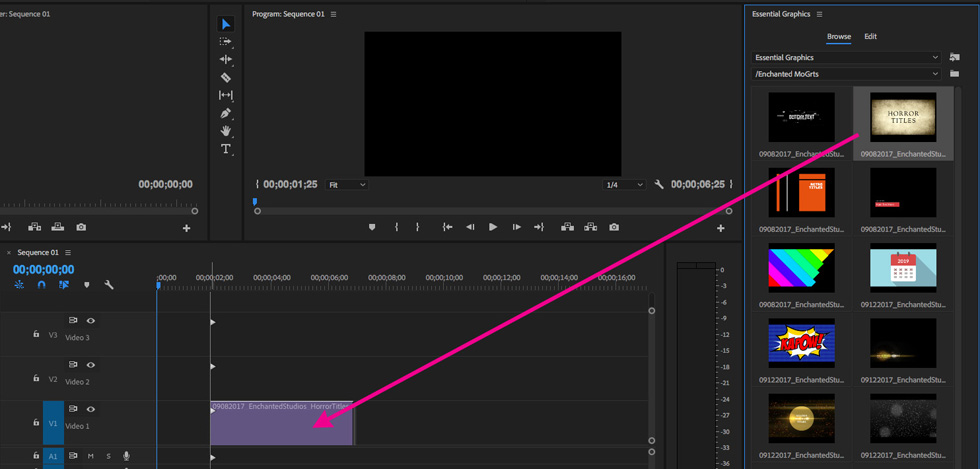Open Program monitor wrench settings
The image size is (980, 469).
click(658, 184)
